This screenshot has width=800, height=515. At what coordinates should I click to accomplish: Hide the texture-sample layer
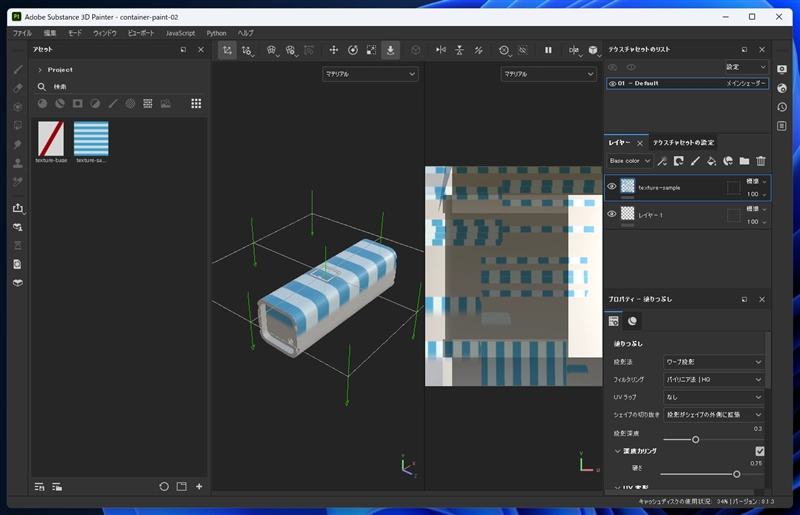click(x=612, y=186)
